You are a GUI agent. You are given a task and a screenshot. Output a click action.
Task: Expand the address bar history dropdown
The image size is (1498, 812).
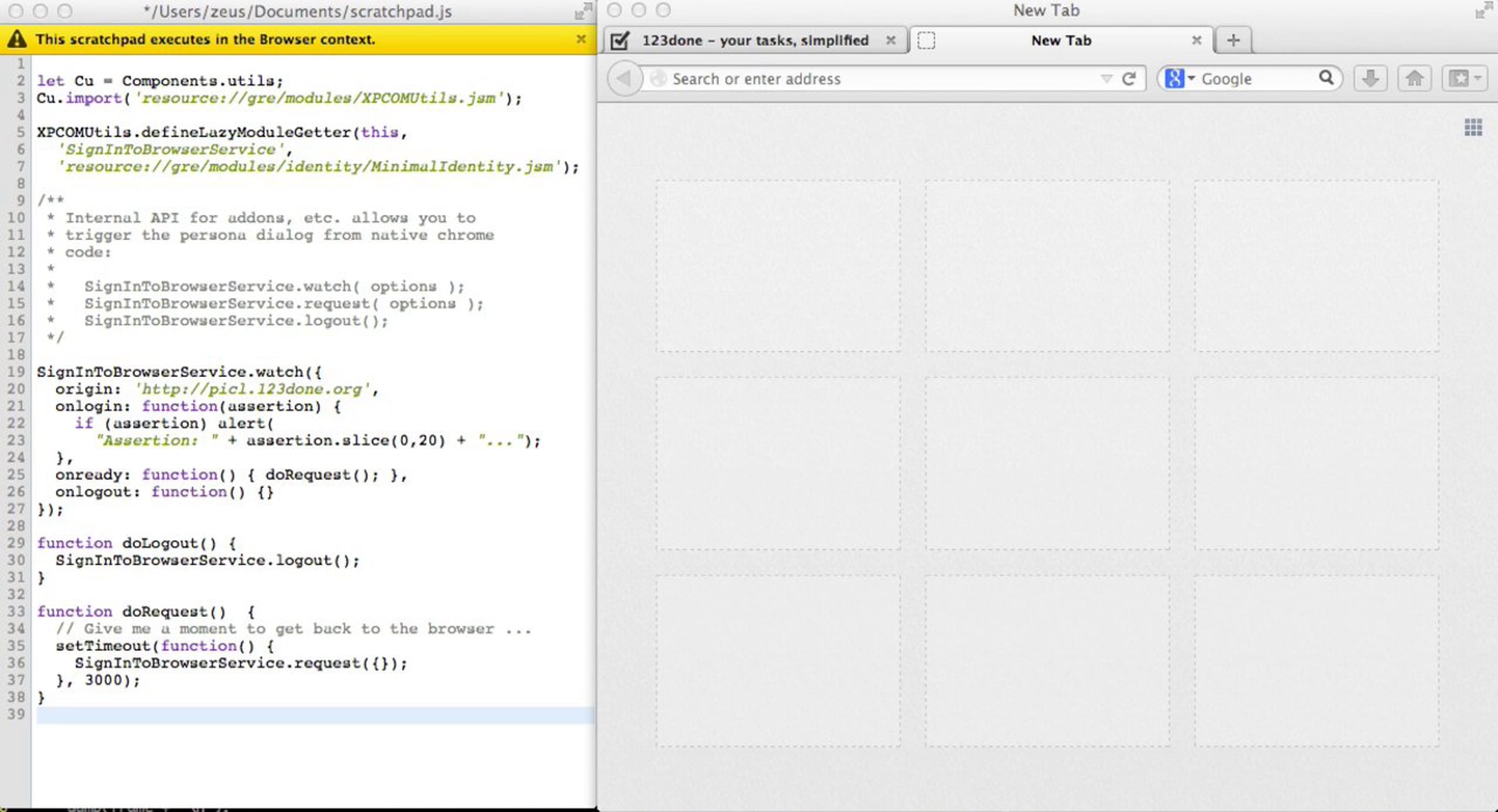(1106, 79)
